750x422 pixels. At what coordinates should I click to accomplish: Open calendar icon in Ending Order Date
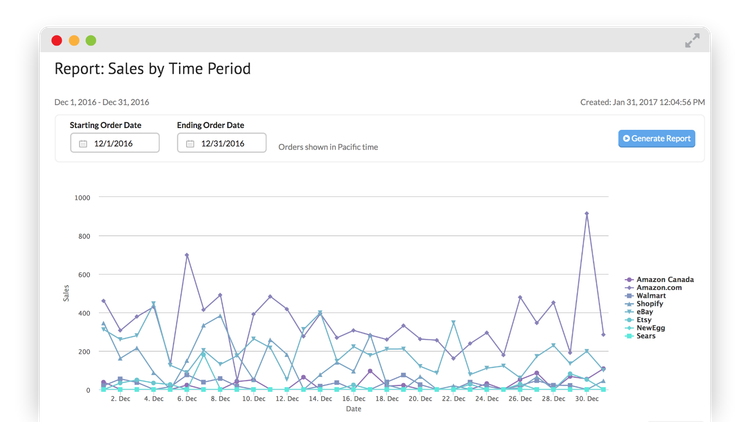(190, 144)
